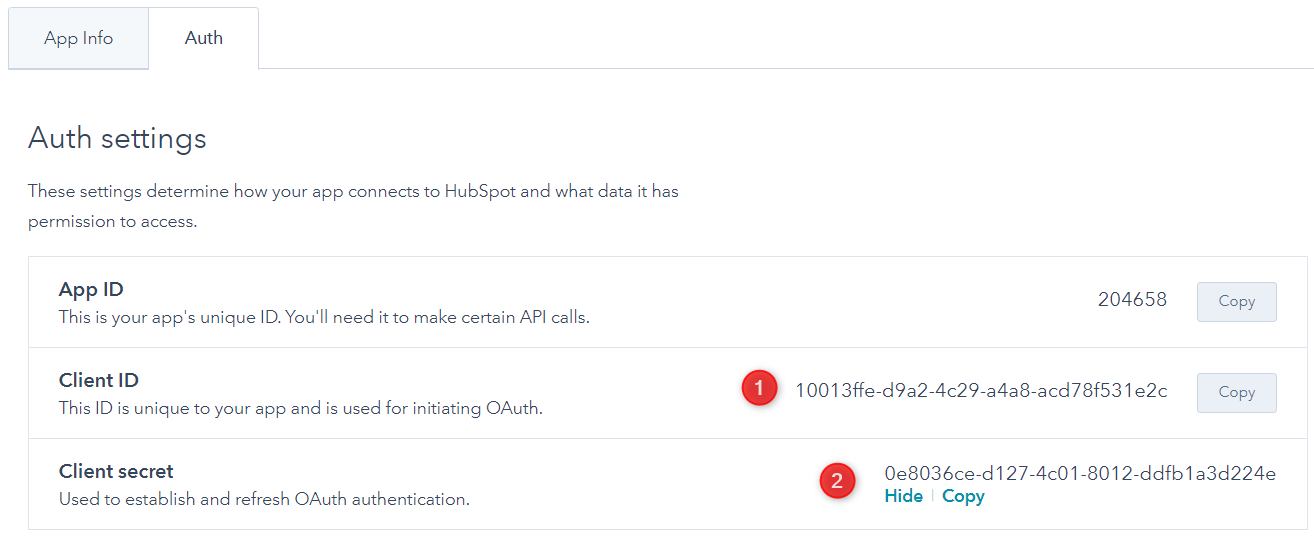Click the App ID number 204658

click(1132, 300)
